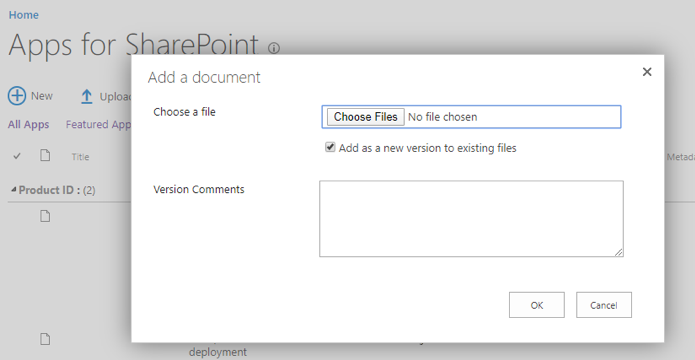Confirm upload with the OK button

pyautogui.click(x=537, y=305)
